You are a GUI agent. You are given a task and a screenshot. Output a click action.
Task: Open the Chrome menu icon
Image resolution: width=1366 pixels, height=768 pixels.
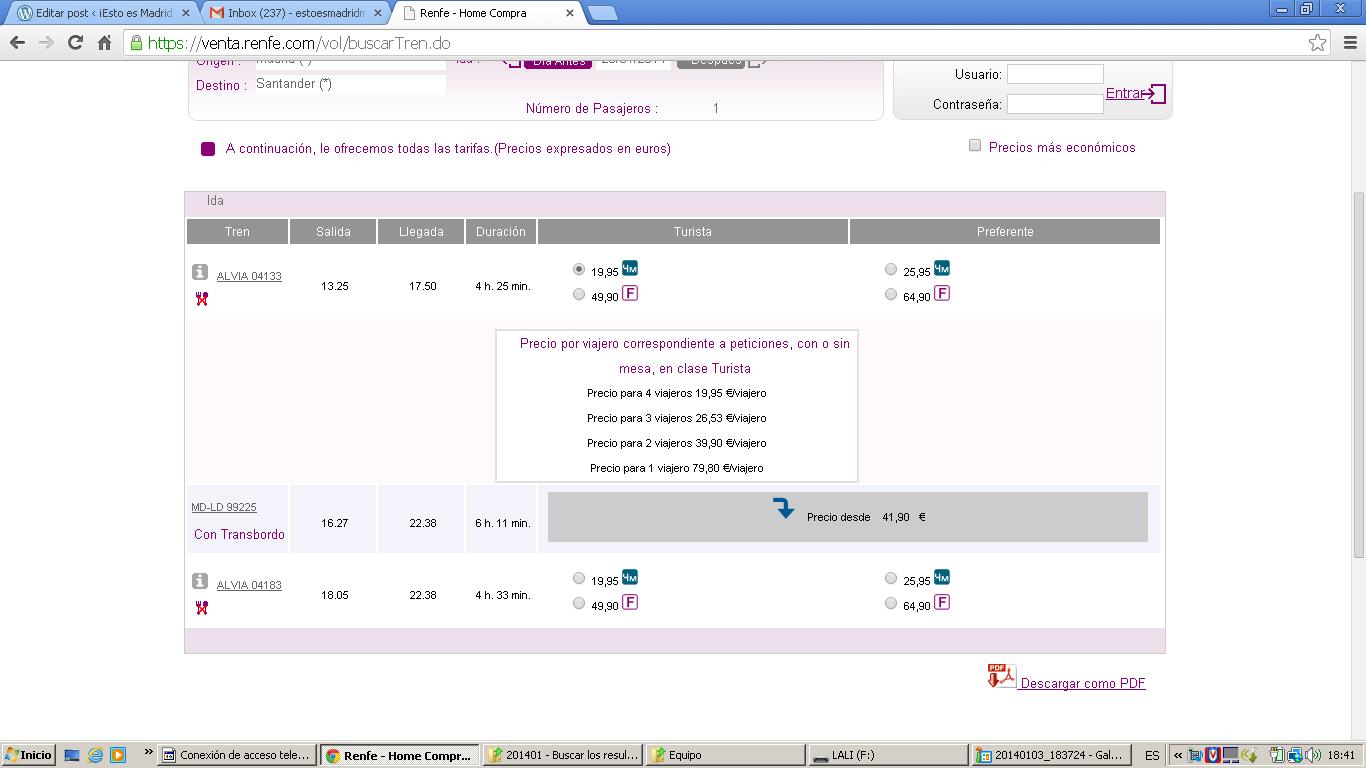click(1350, 42)
